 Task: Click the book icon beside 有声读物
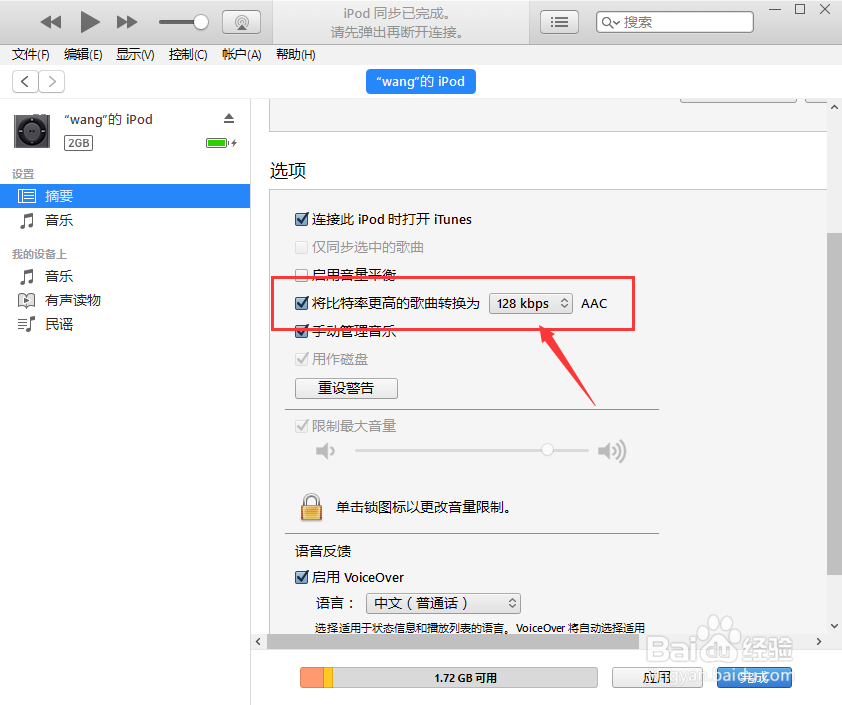pos(26,300)
